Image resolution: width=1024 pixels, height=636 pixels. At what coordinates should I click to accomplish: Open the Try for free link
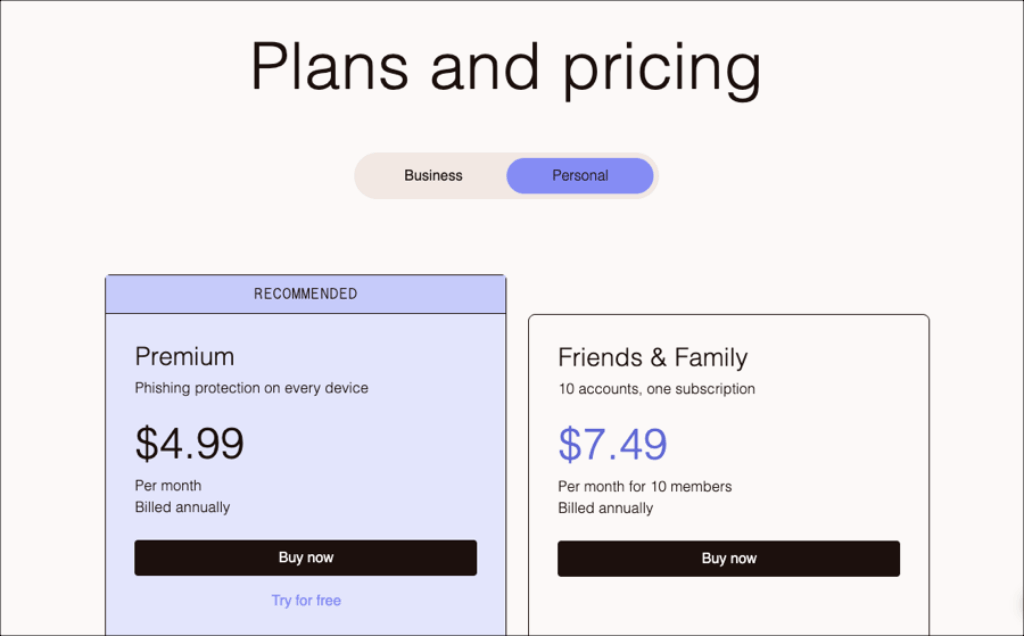306,600
